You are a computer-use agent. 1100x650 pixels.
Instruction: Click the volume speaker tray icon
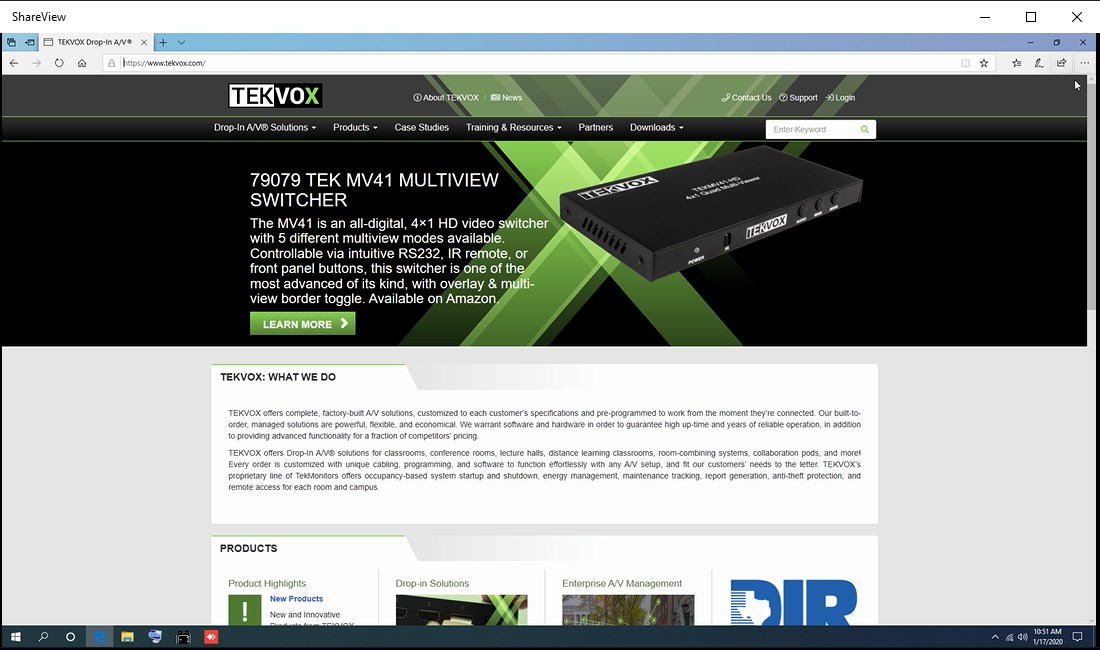(1022, 637)
